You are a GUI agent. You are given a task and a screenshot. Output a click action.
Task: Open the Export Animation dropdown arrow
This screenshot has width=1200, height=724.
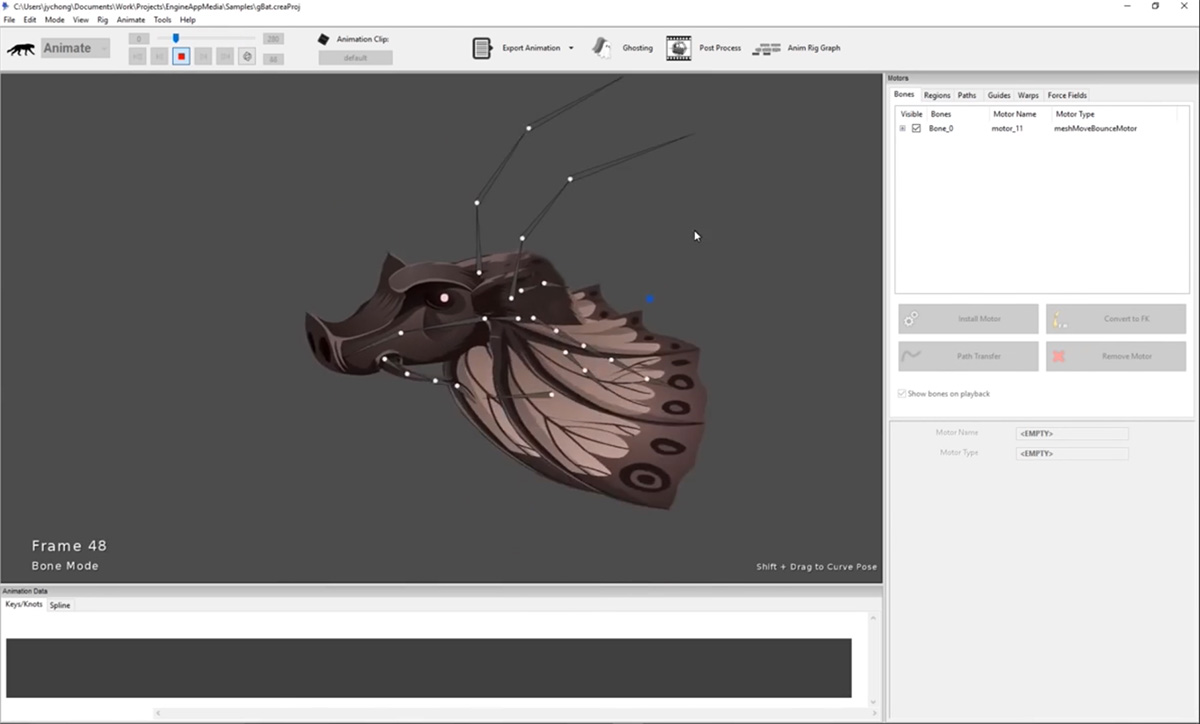click(571, 48)
